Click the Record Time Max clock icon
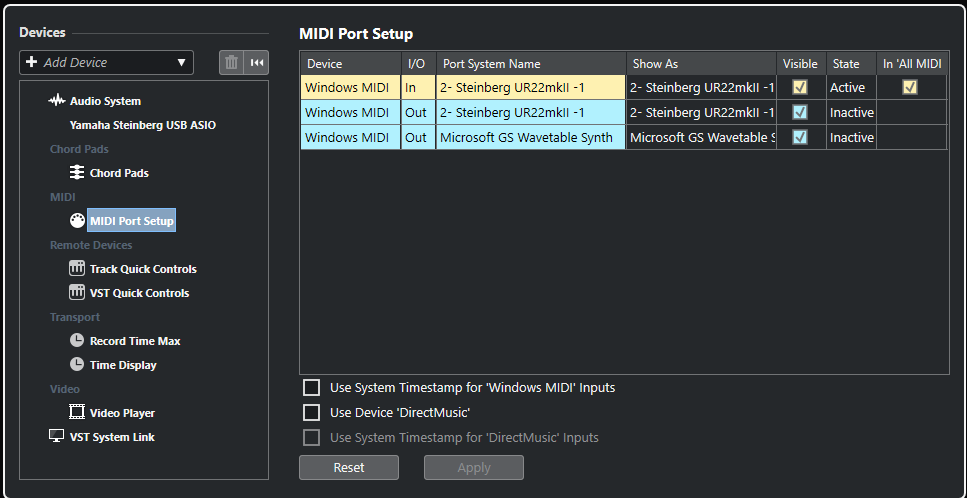The image size is (967, 498). pyautogui.click(x=76, y=340)
